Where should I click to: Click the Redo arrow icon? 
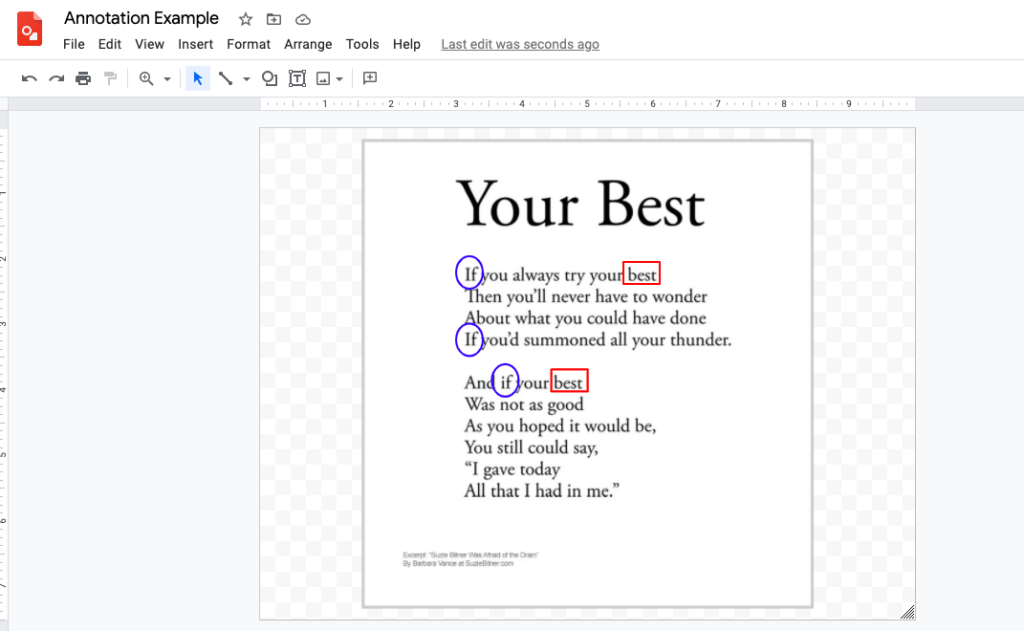pyautogui.click(x=56, y=79)
